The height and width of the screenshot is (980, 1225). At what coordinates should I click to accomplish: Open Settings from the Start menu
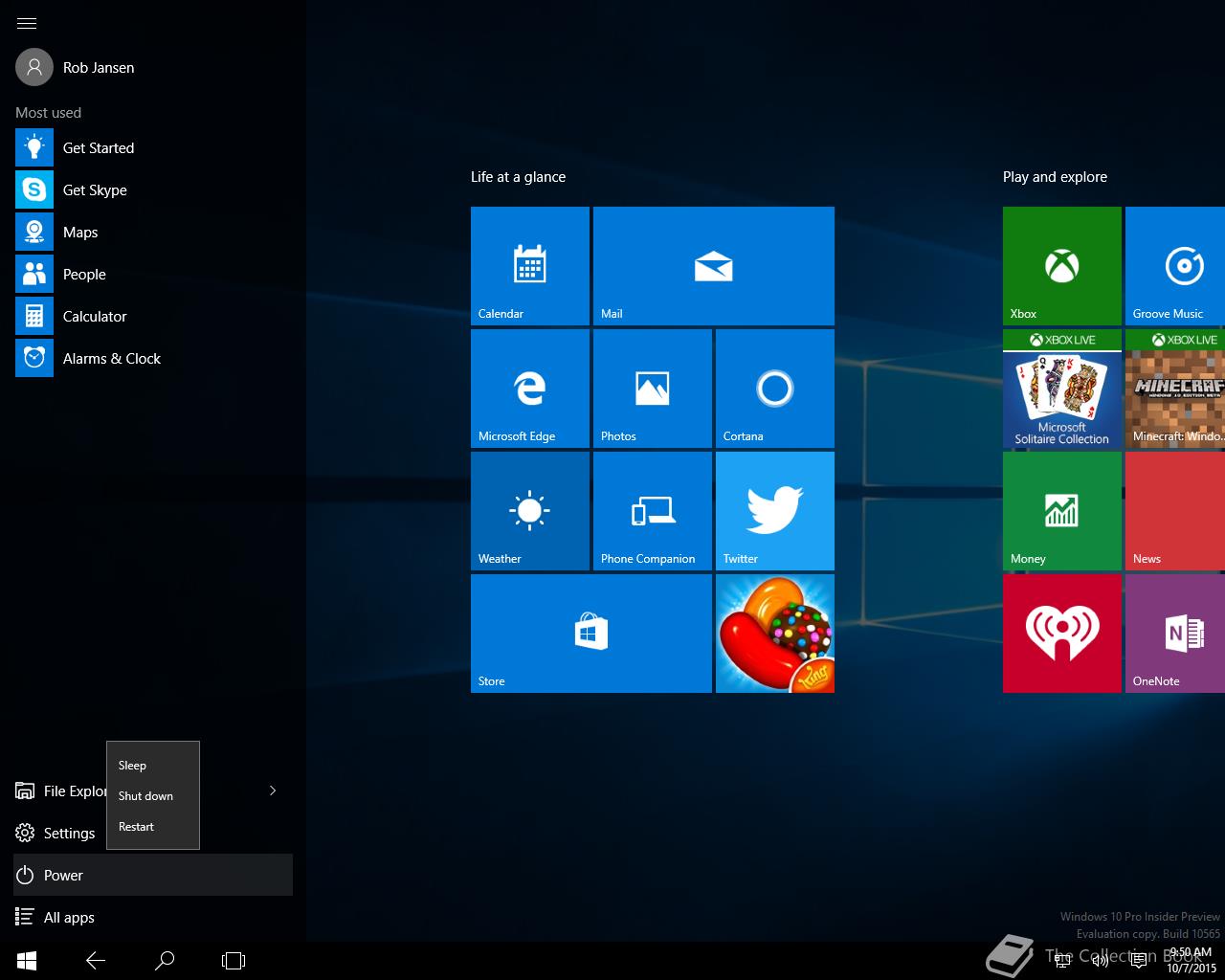[x=57, y=833]
